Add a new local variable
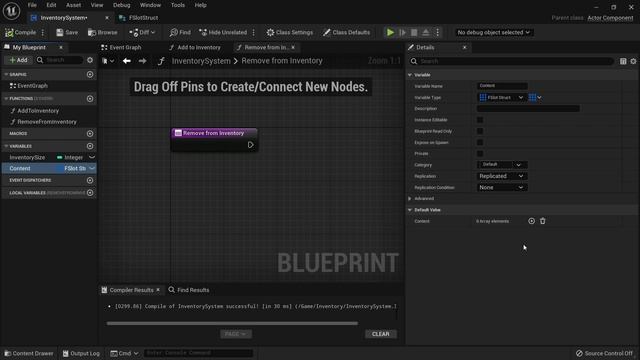Image resolution: width=640 pixels, height=360 pixels. coord(90,193)
